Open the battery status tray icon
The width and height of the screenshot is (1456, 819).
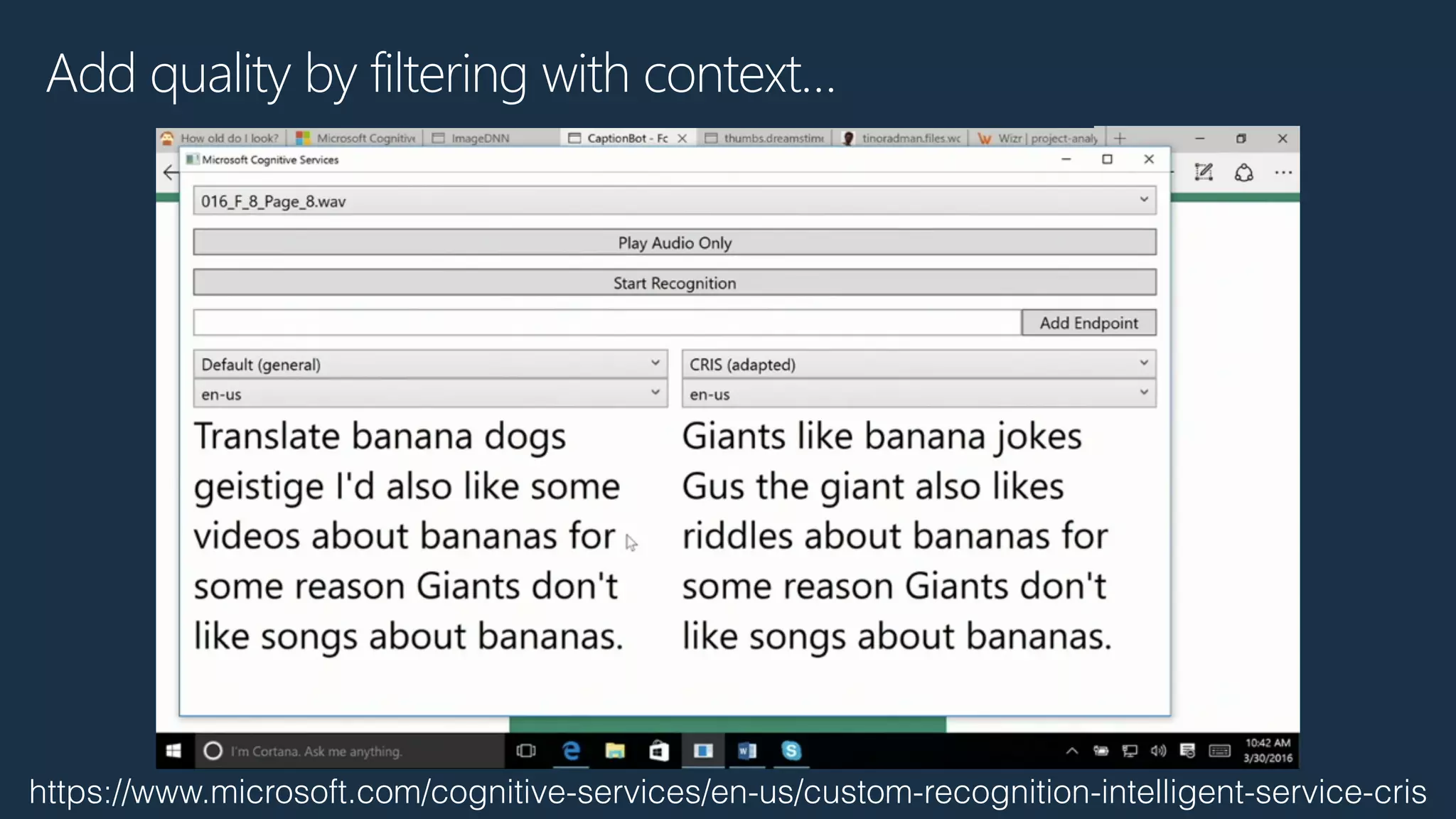pos(1101,751)
